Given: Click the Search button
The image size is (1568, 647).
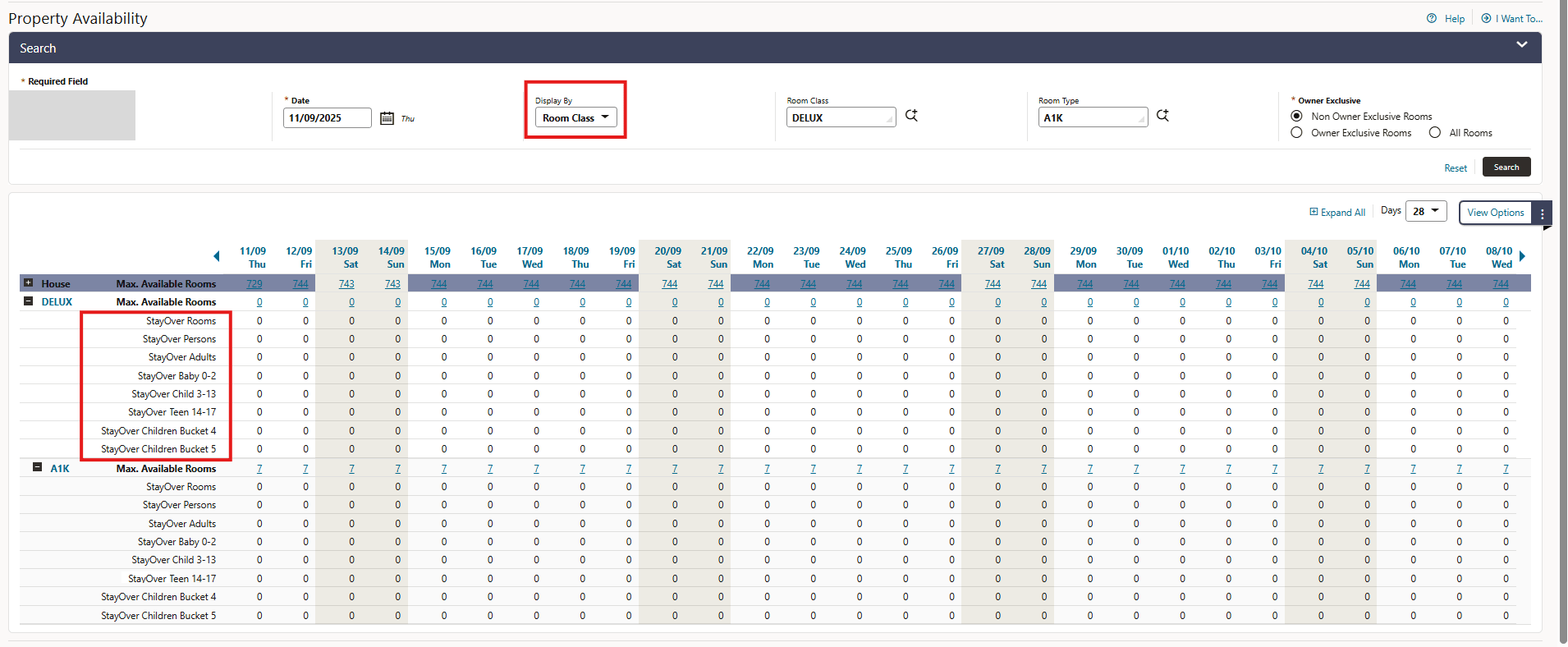Looking at the screenshot, I should [x=1506, y=167].
